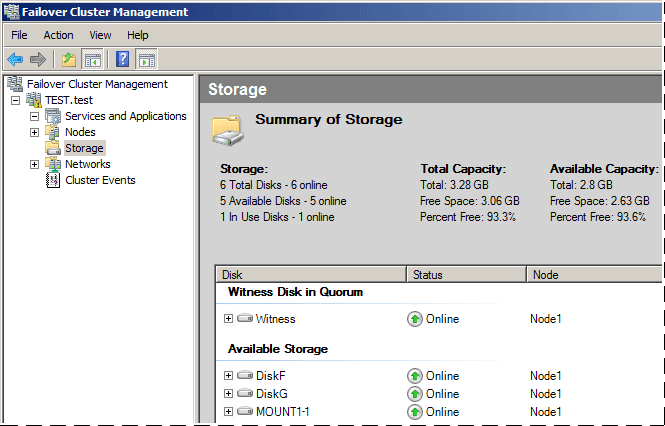This screenshot has width=665, height=426.
Task: Expand the MOUNT1-1 disk row
Action: point(228,412)
